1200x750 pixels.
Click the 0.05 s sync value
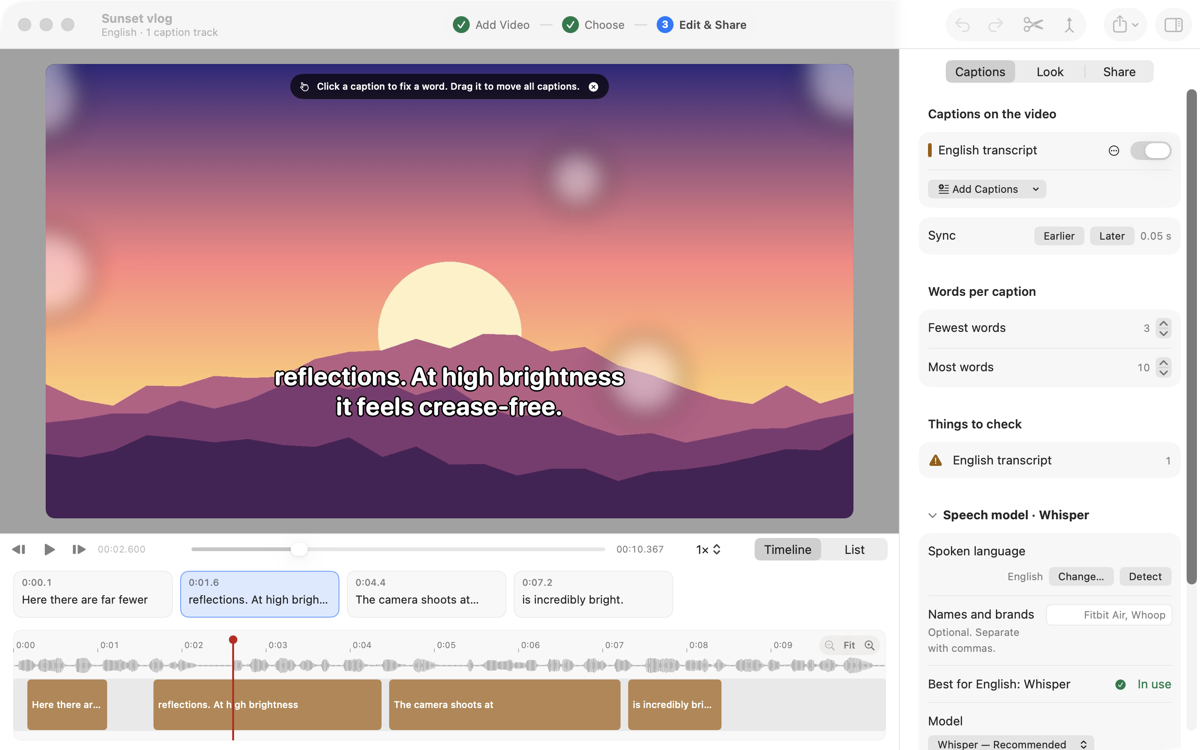coord(1156,236)
